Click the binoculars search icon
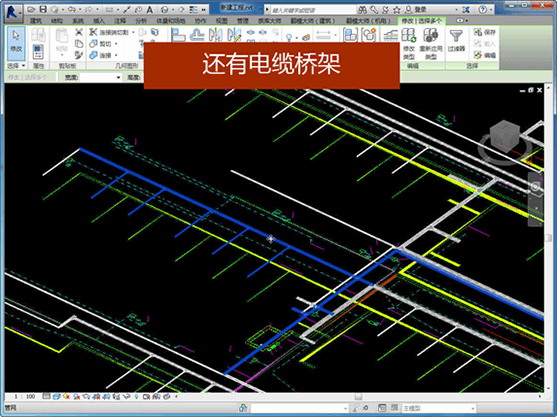 pyautogui.click(x=362, y=10)
